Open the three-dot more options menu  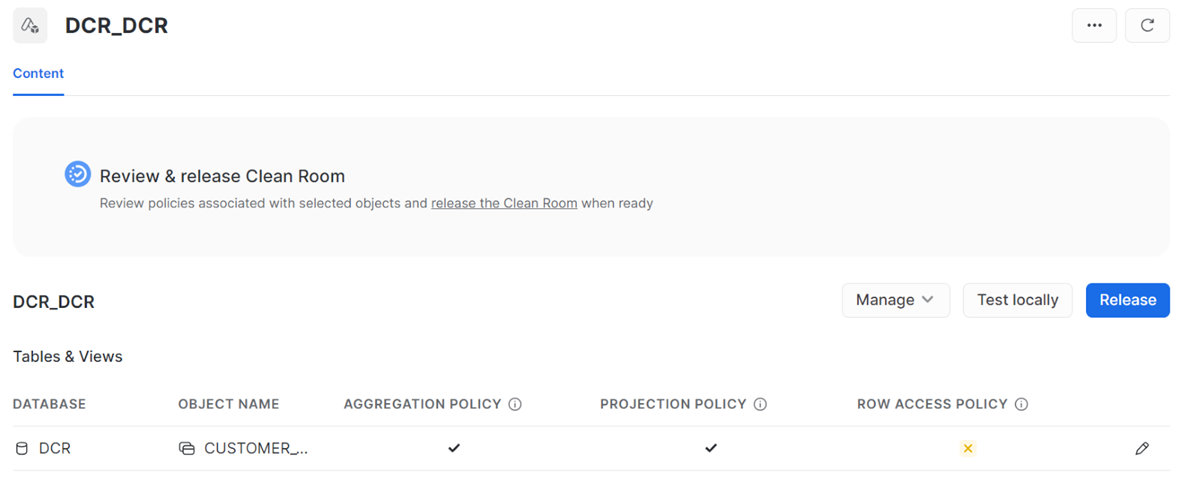coord(1094,26)
